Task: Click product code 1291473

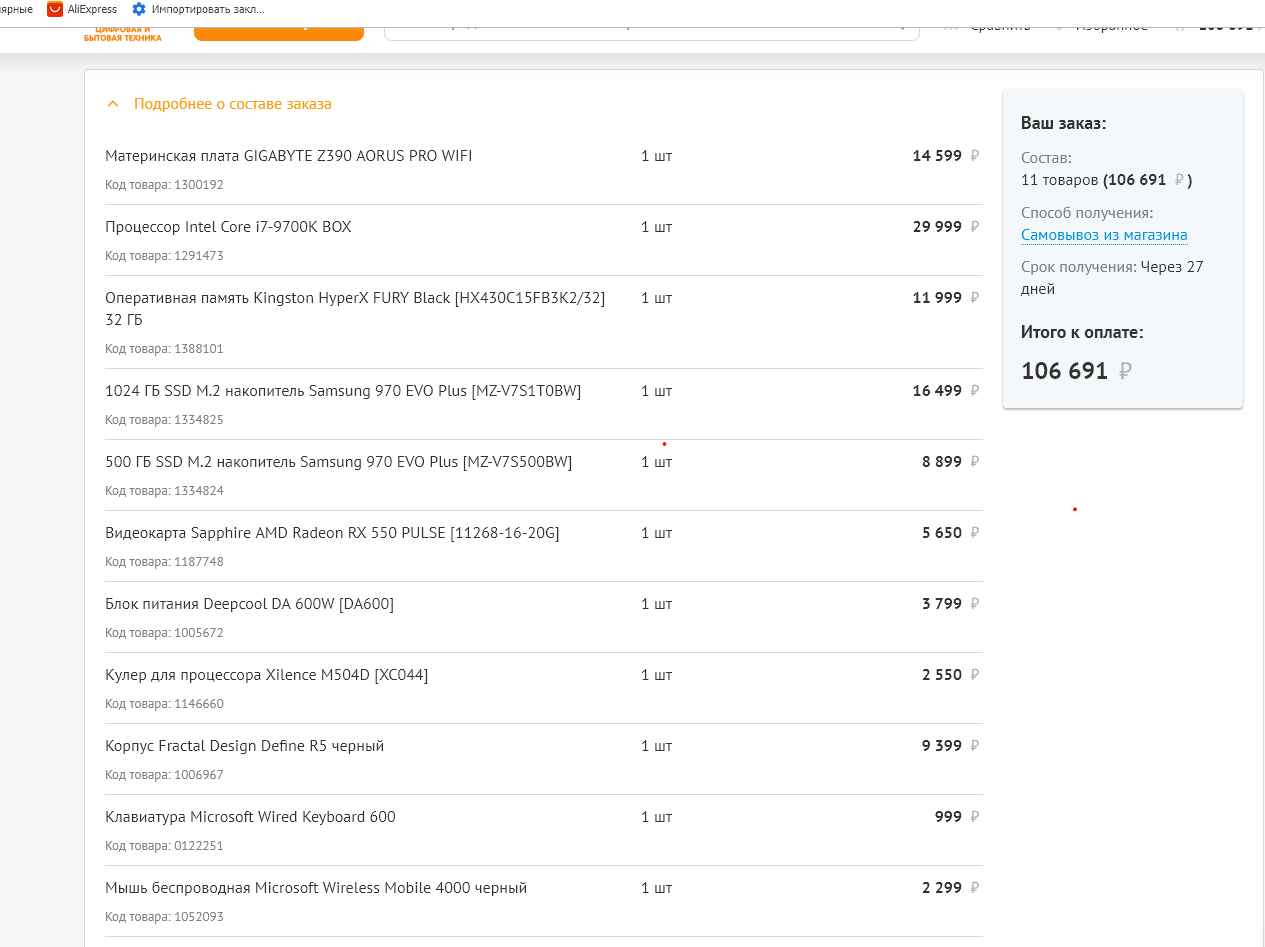Action: [x=164, y=256]
